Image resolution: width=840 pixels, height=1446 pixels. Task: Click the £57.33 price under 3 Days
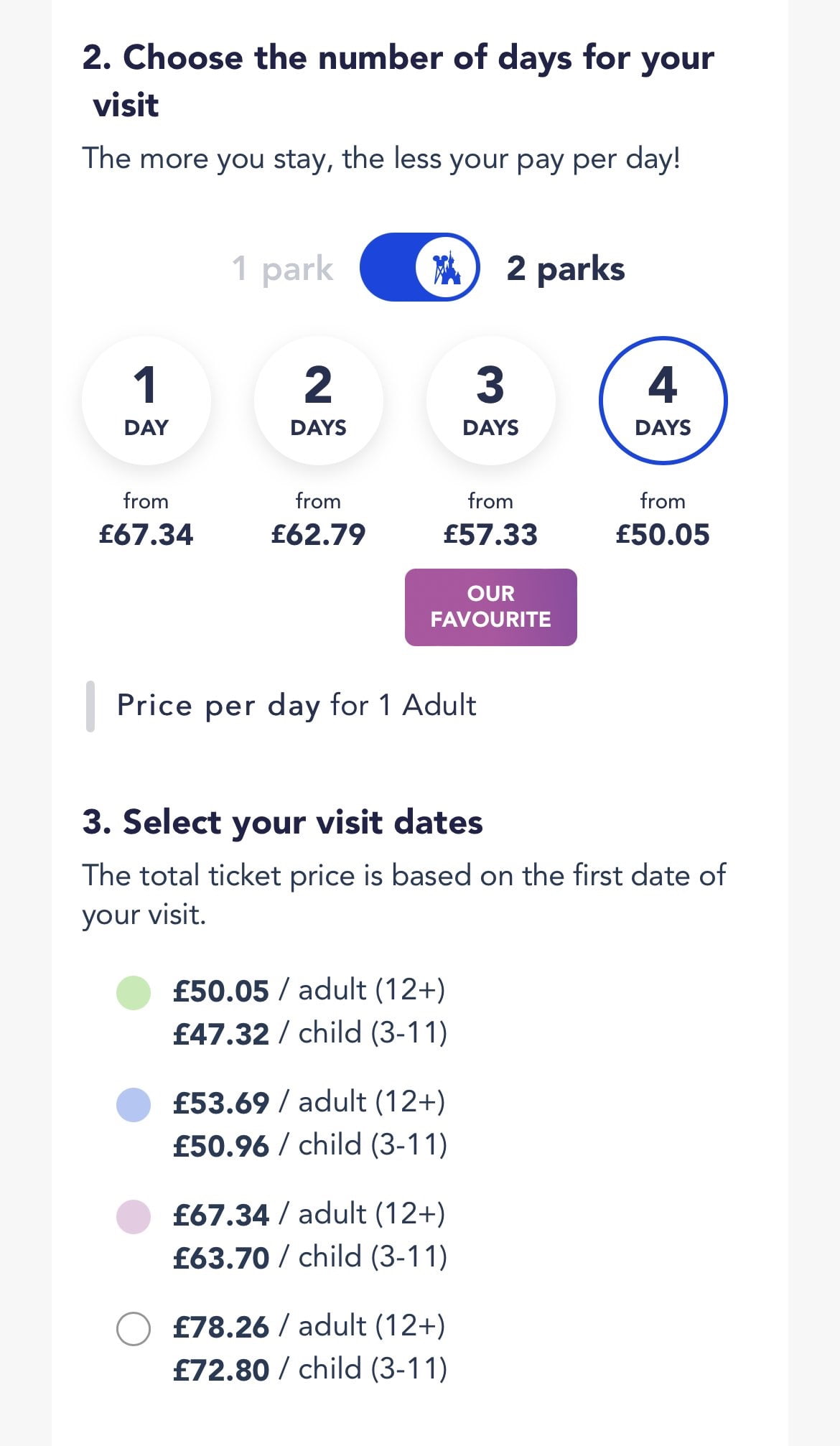(x=490, y=535)
